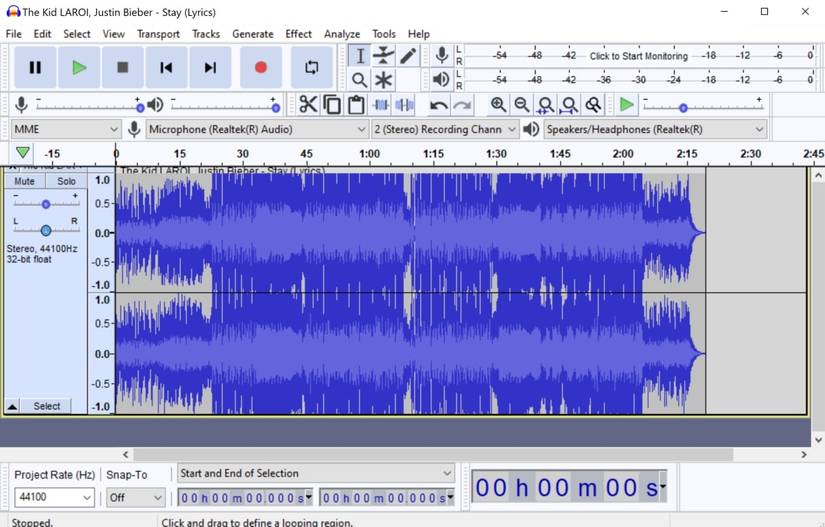Select the Draw (pencil) tool
This screenshot has width=825, height=527.
[x=408, y=56]
